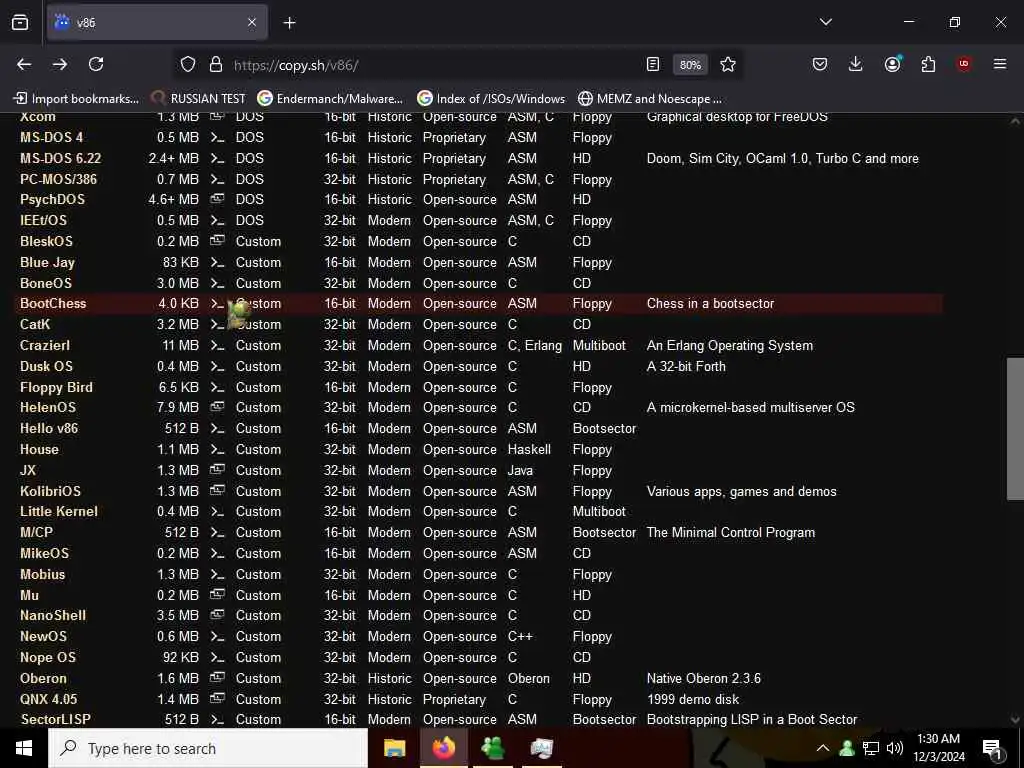
Task: Open the MikeOS entry
Action: coord(44,554)
